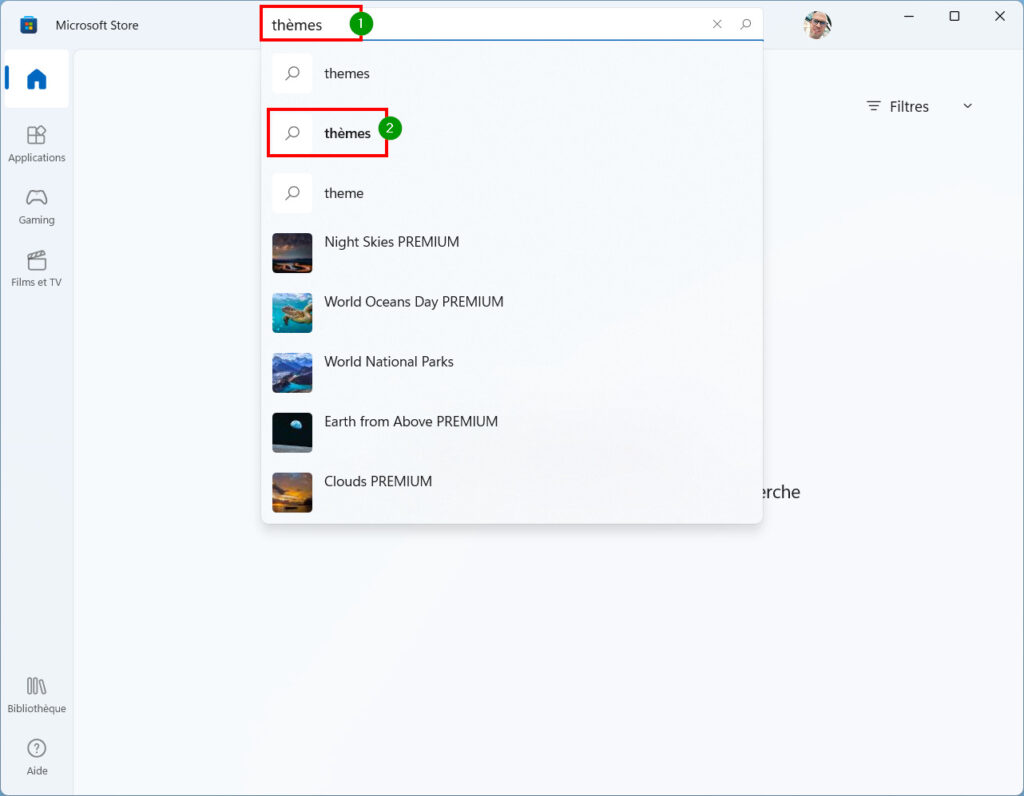Screen dimensions: 1024x796
Task: Open Clouds PREMIUM result
Action: point(511,493)
